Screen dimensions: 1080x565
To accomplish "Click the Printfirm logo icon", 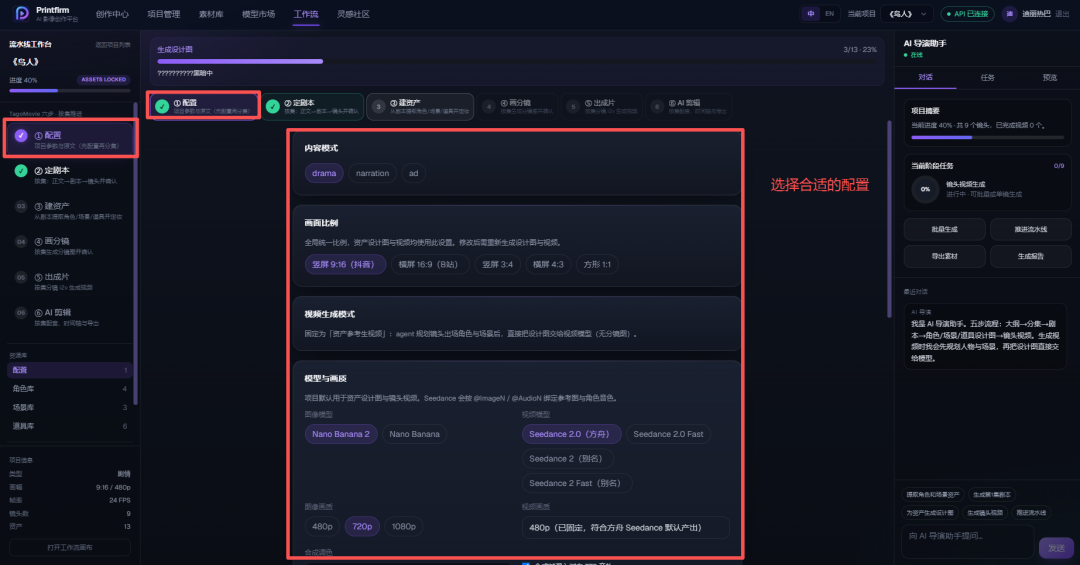I will point(21,13).
